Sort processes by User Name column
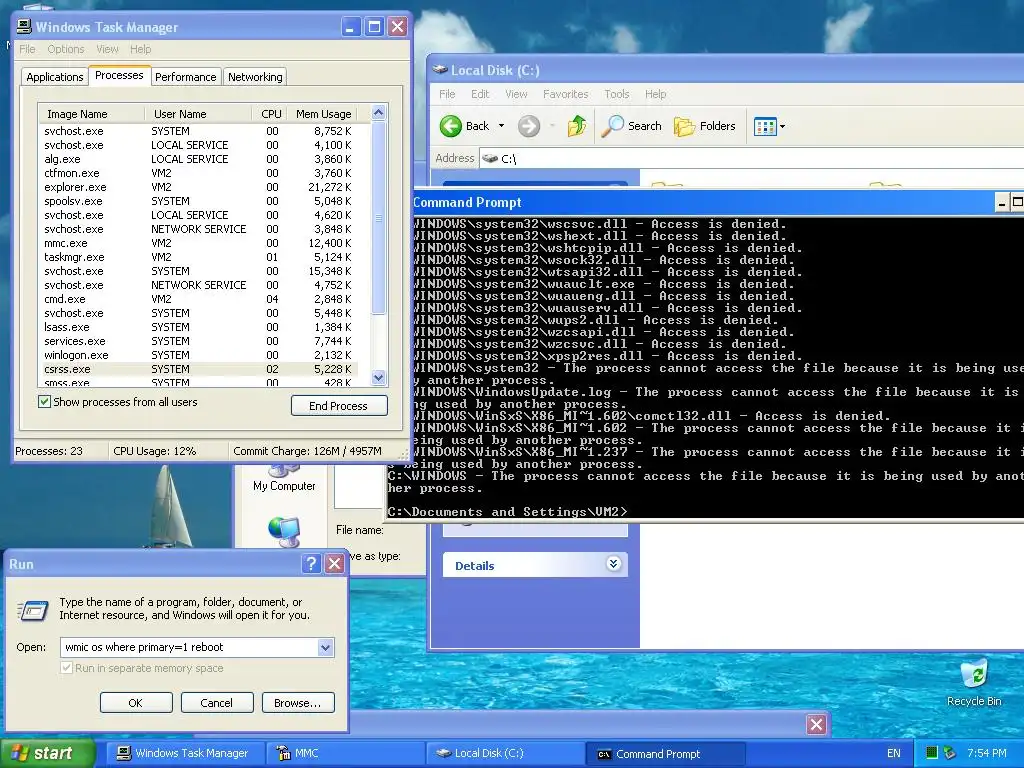Image resolution: width=1024 pixels, height=768 pixels. click(198, 114)
